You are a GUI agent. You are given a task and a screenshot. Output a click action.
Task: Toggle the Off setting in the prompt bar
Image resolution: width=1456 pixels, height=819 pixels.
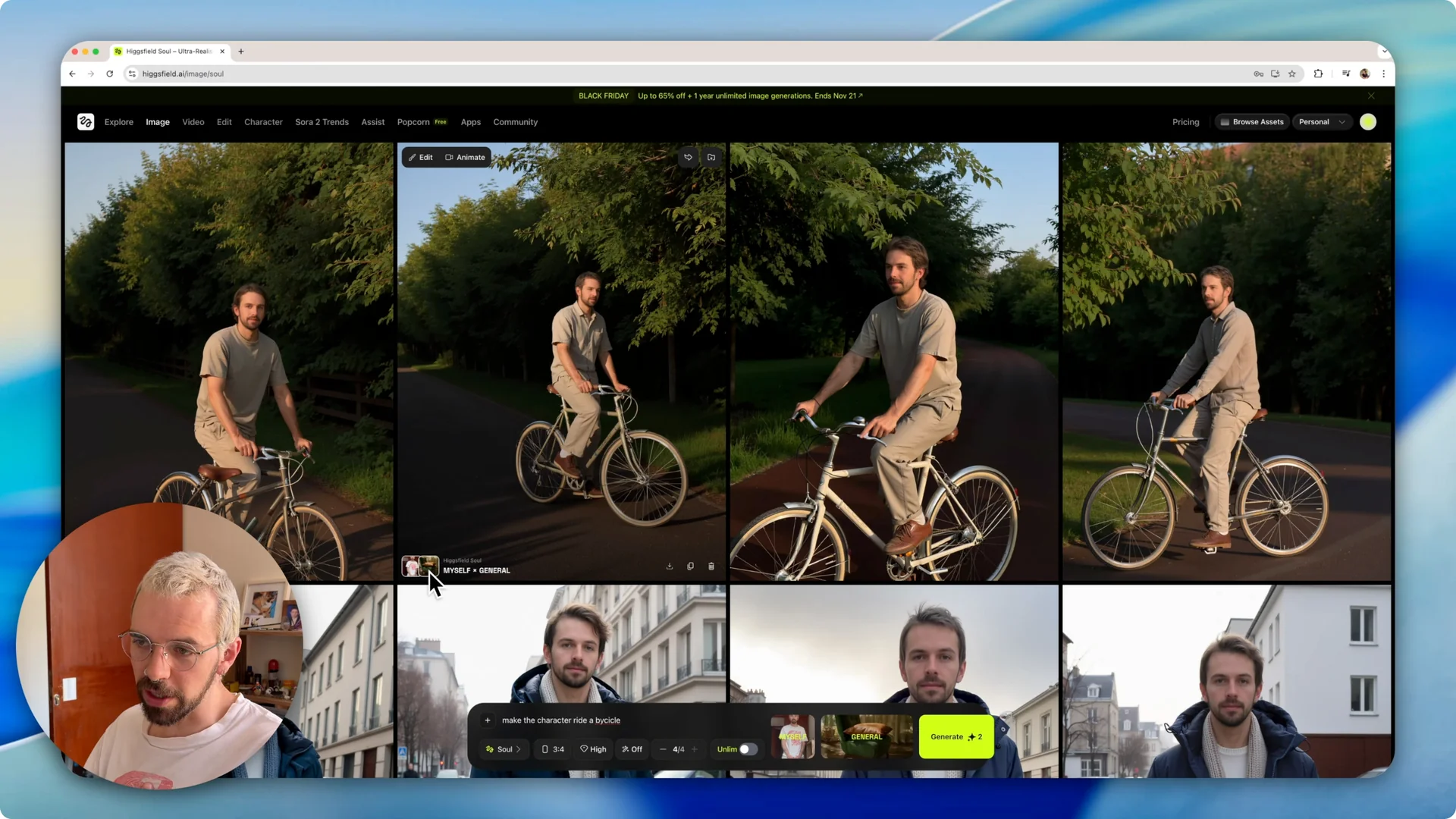click(632, 749)
